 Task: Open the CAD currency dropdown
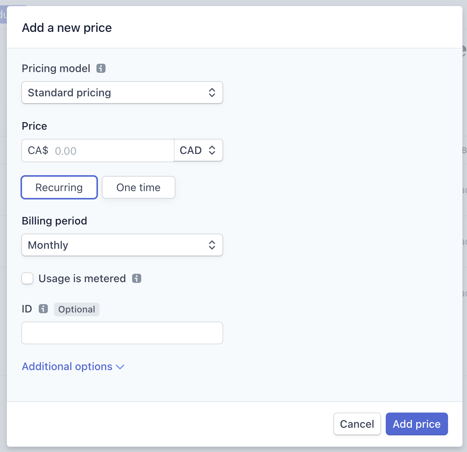pyautogui.click(x=198, y=150)
